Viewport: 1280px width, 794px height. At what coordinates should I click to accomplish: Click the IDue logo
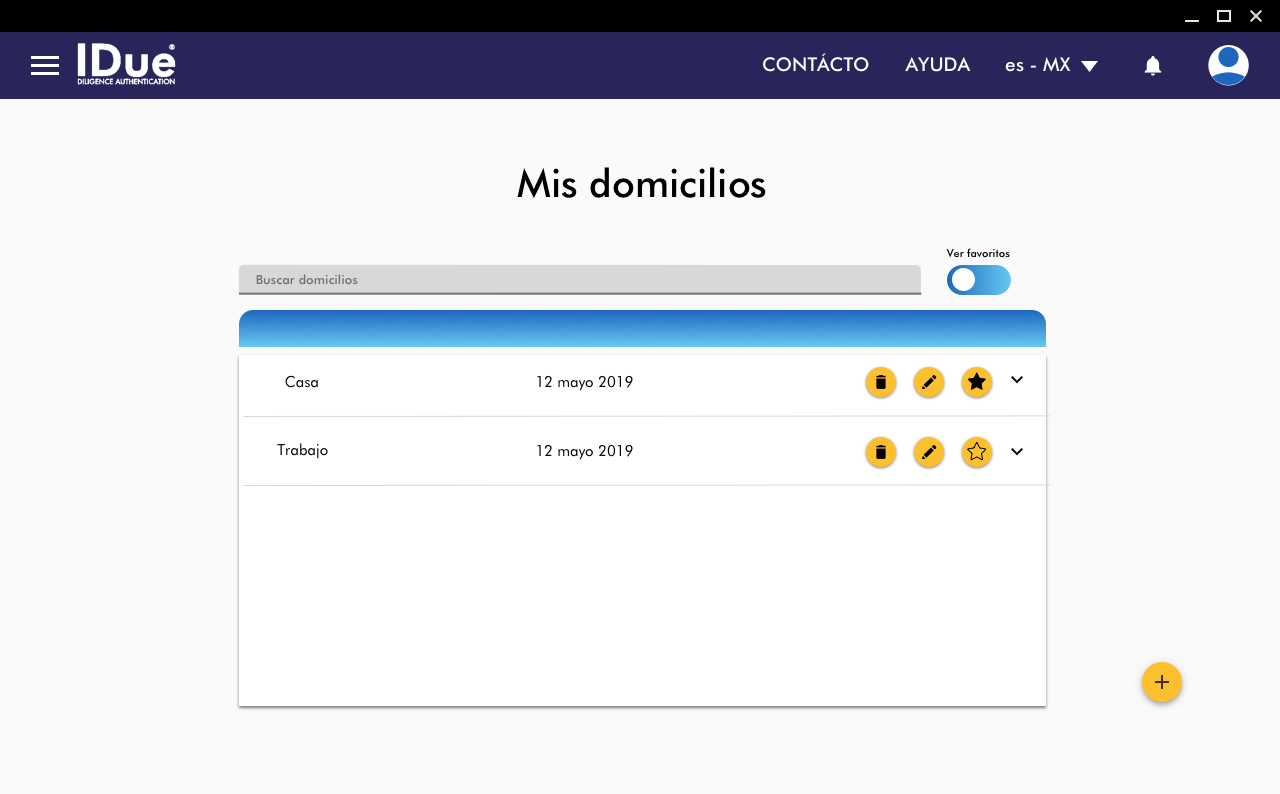point(126,64)
